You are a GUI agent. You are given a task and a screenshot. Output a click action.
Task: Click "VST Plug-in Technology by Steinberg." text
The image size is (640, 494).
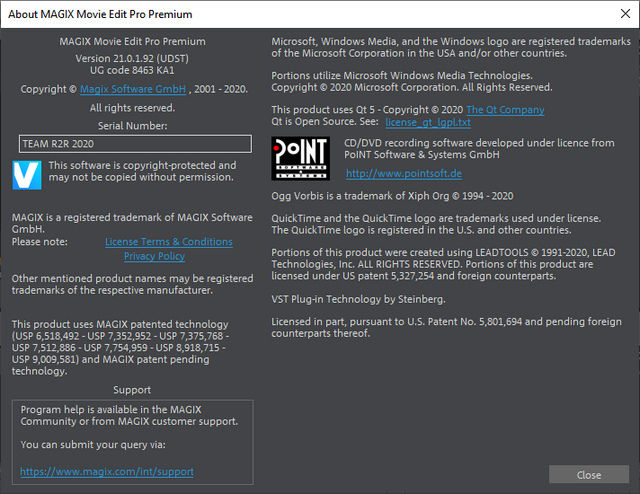coord(358,299)
